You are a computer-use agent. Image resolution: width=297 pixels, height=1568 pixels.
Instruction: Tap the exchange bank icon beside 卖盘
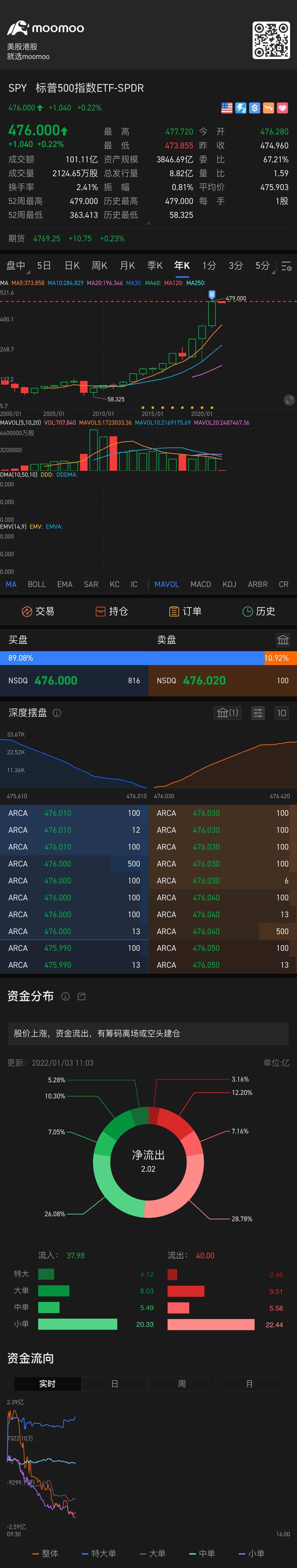(283, 640)
